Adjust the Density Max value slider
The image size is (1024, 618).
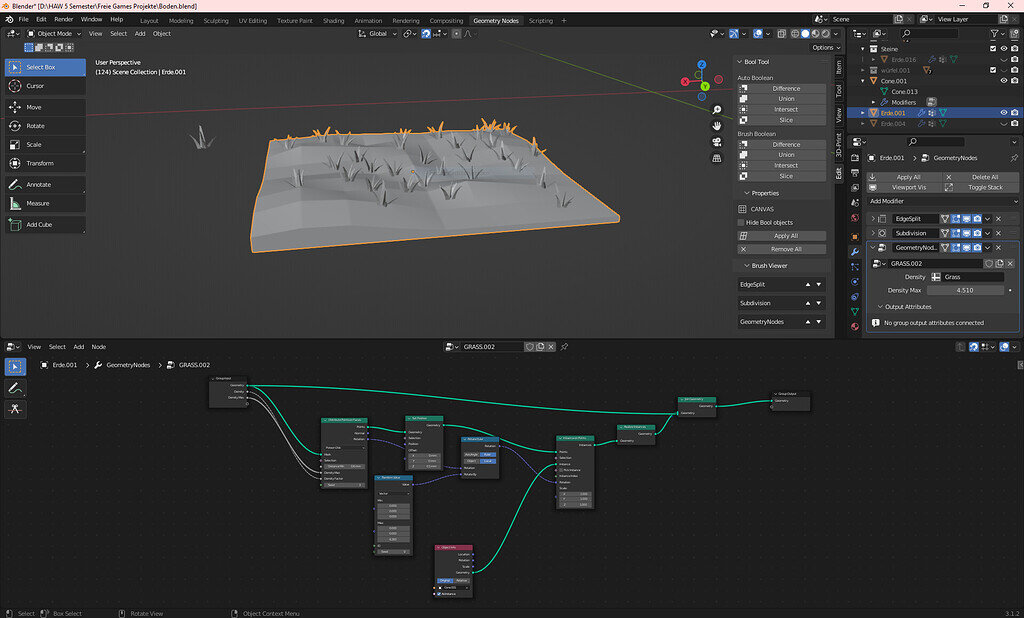(x=966, y=290)
